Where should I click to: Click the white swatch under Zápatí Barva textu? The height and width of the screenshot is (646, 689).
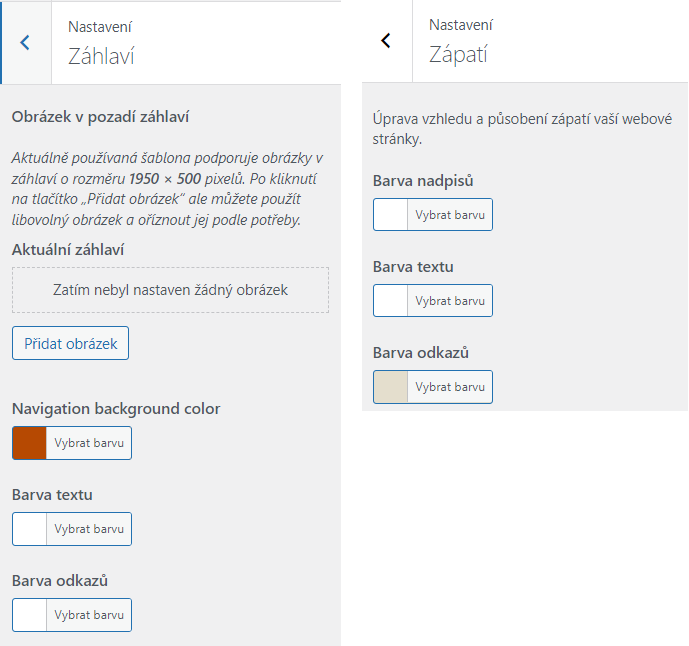[x=391, y=300]
